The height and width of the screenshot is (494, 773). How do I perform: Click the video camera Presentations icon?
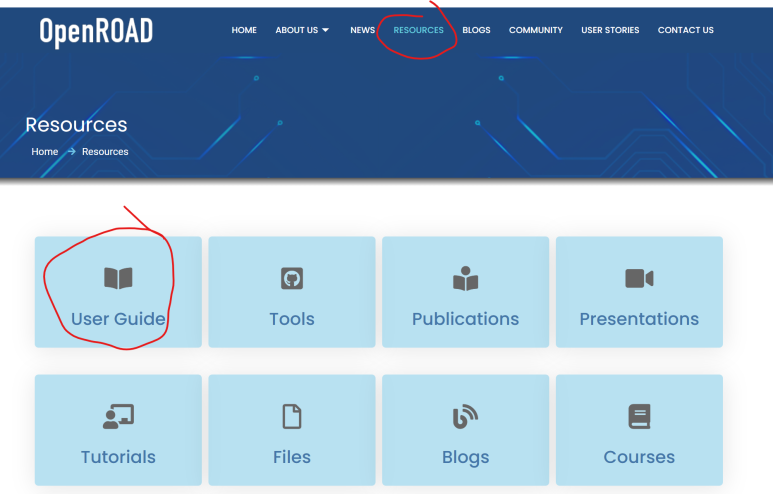click(x=639, y=279)
